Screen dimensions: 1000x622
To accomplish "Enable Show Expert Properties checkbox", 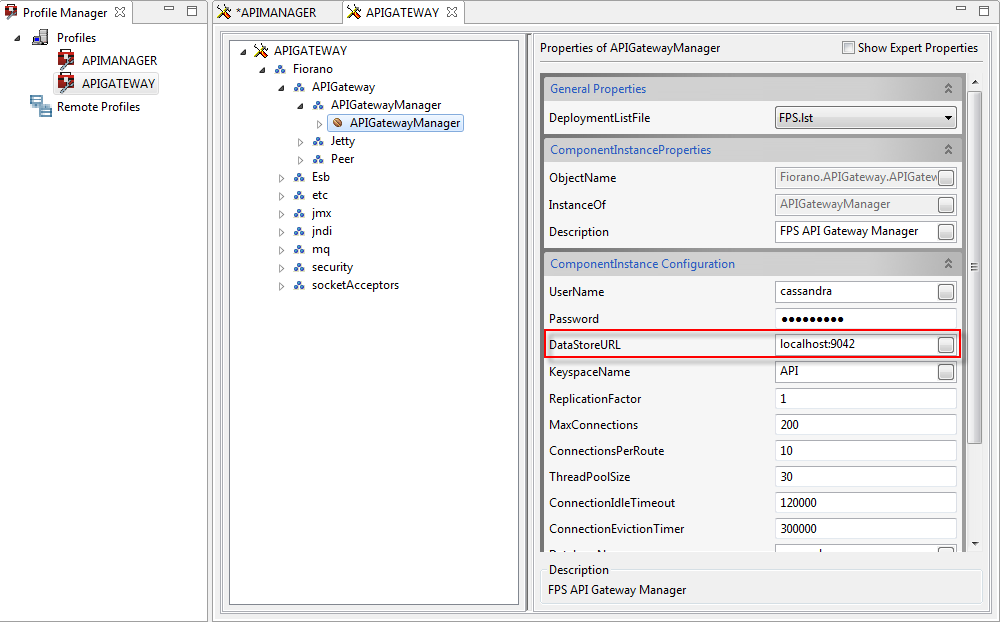I will coord(848,48).
